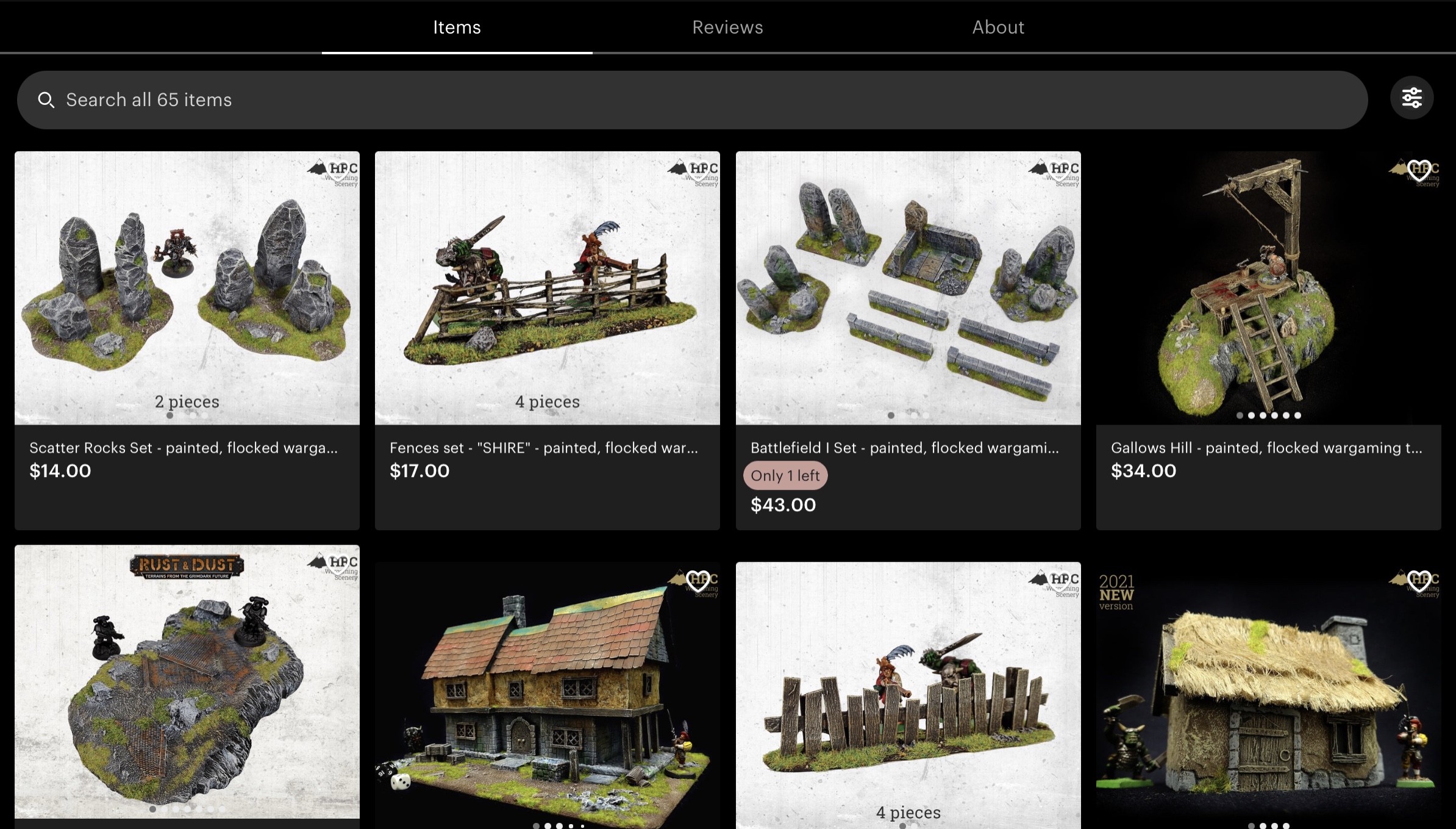Tap the heart on thatched hut listing
1456x829 pixels.
pos(1419,580)
